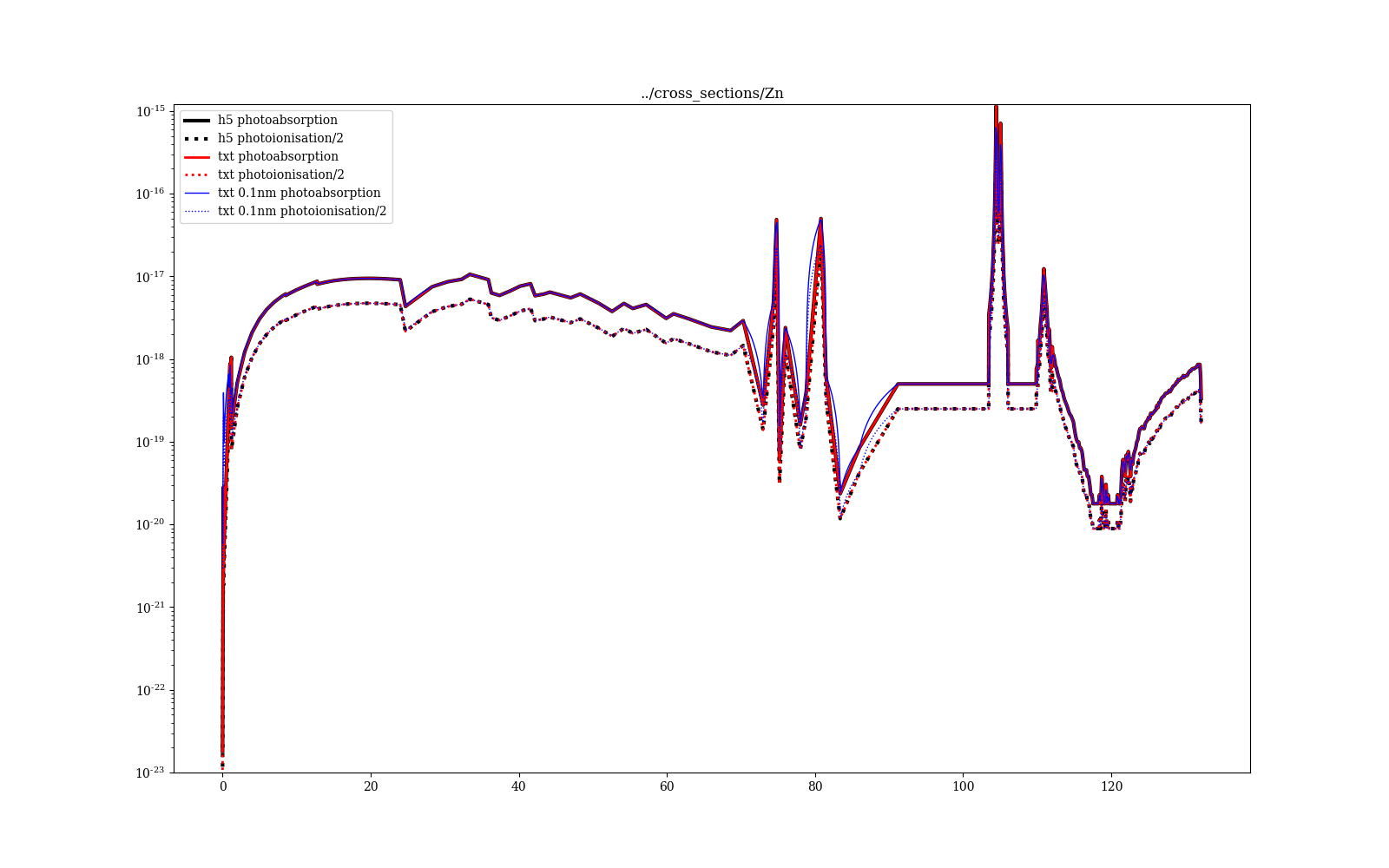Click x-axis tick label 20
This screenshot has width=1389, height=868.
coord(371,786)
